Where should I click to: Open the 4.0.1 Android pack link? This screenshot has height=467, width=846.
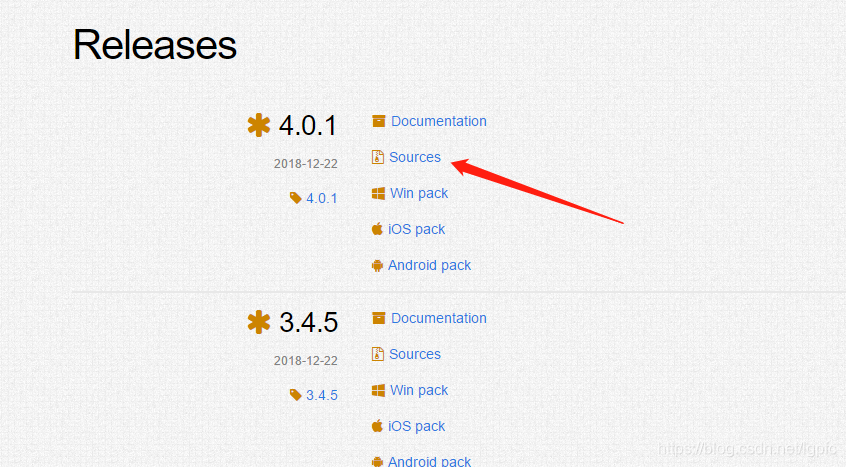[x=429, y=265]
